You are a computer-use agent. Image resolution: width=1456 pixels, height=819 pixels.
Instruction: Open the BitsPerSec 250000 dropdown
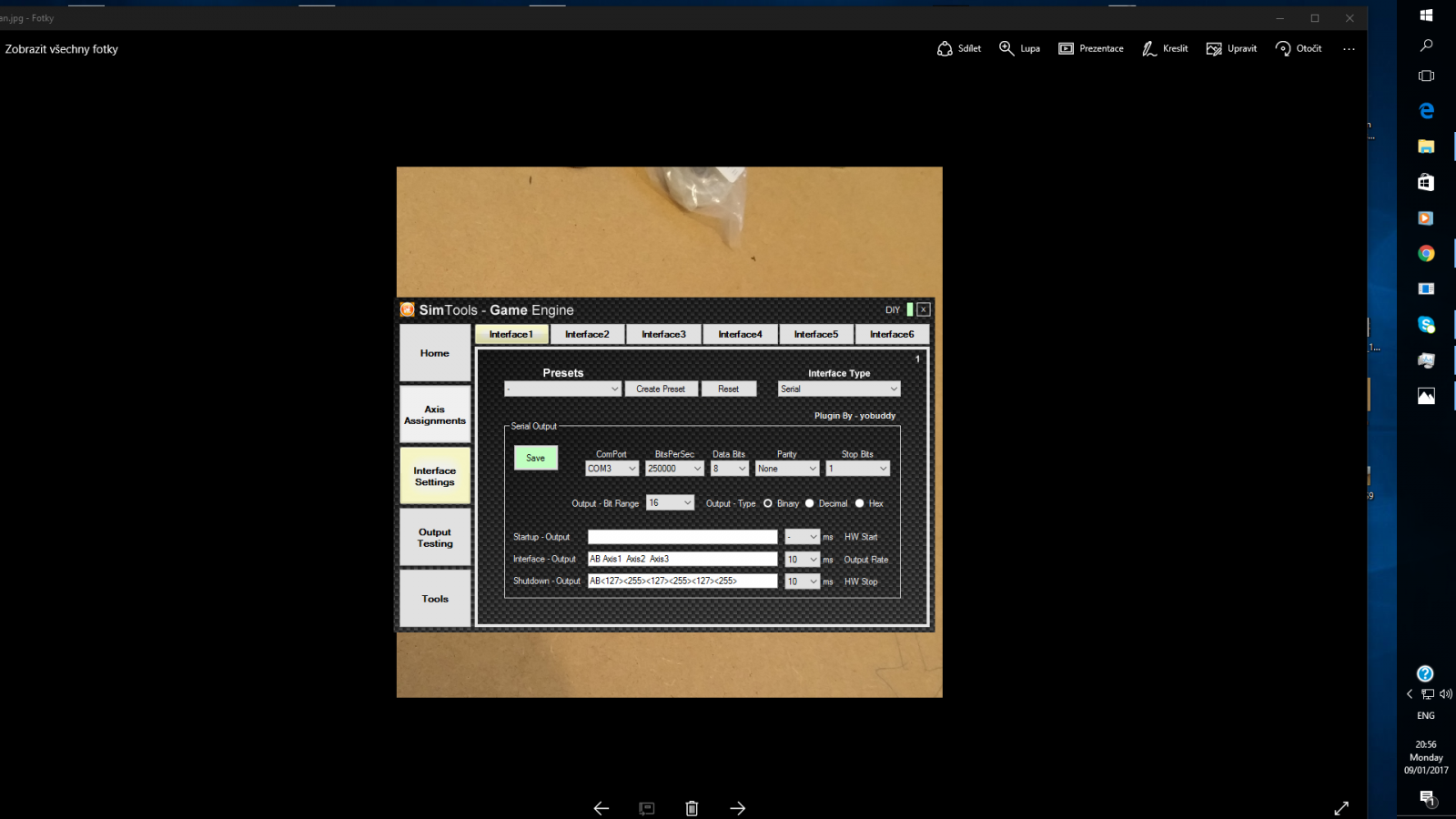[674, 469]
